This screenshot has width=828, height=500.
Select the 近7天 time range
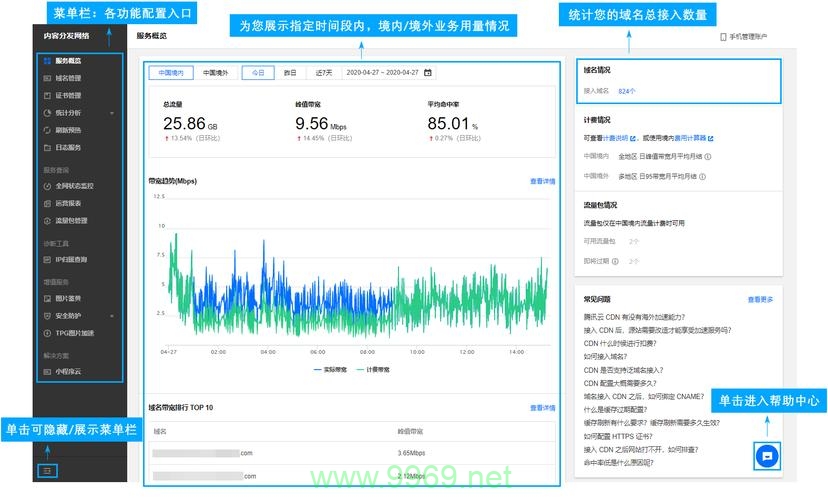[x=324, y=73]
